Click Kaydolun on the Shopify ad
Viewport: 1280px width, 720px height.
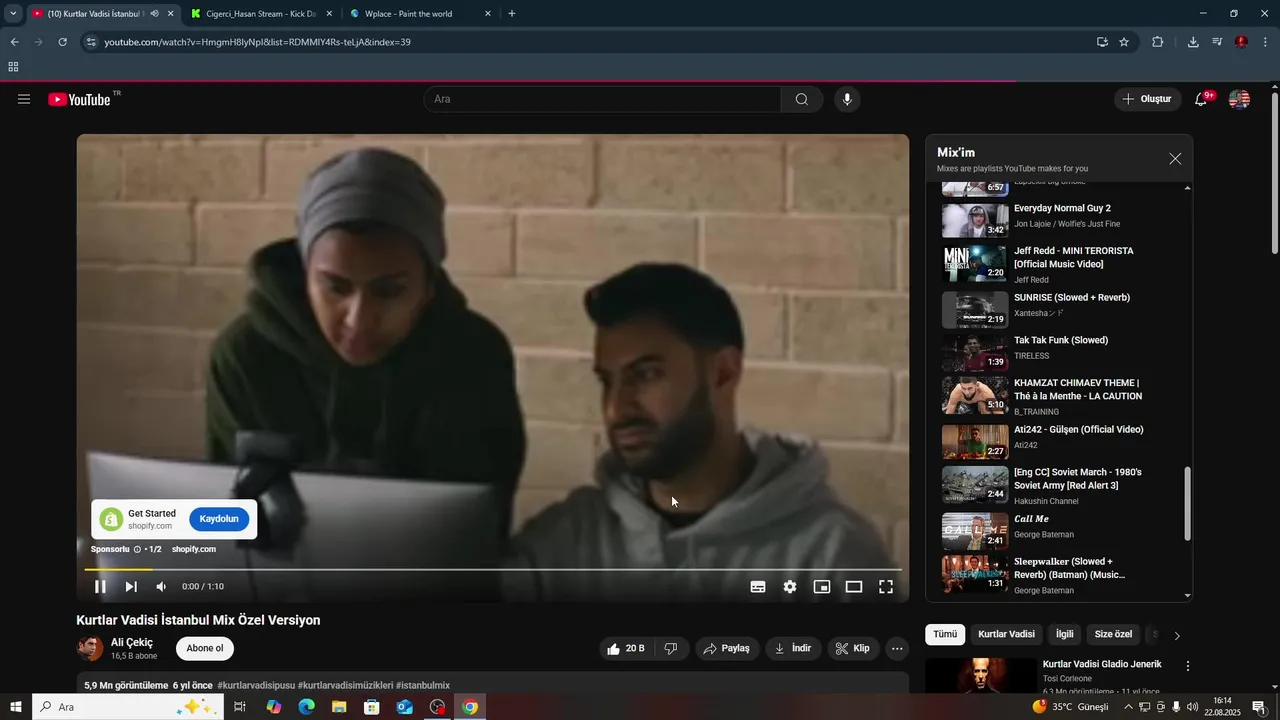[219, 519]
